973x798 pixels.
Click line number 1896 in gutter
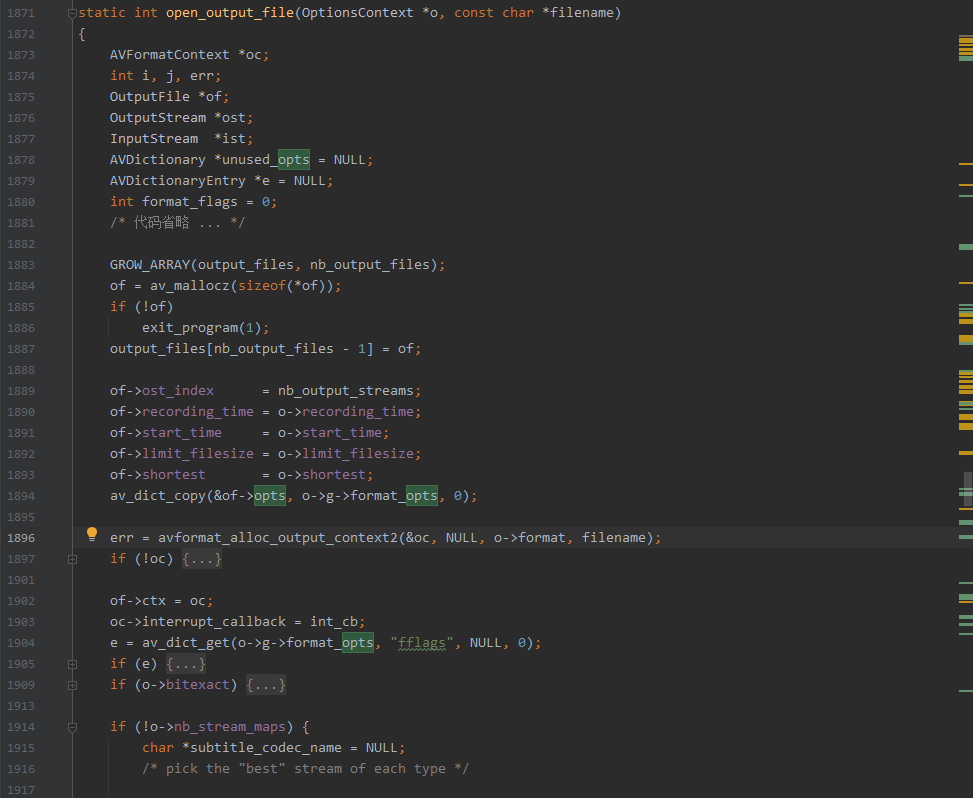point(21,538)
